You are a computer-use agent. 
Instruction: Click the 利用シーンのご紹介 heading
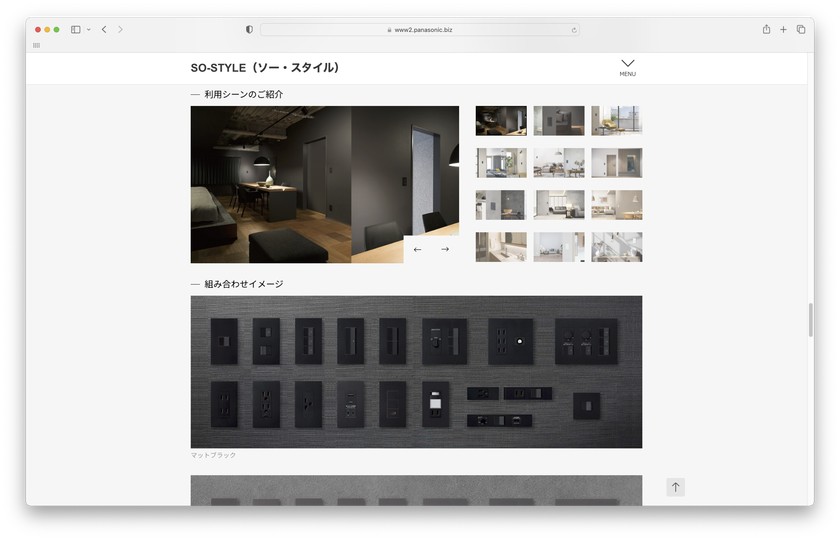tap(243, 94)
